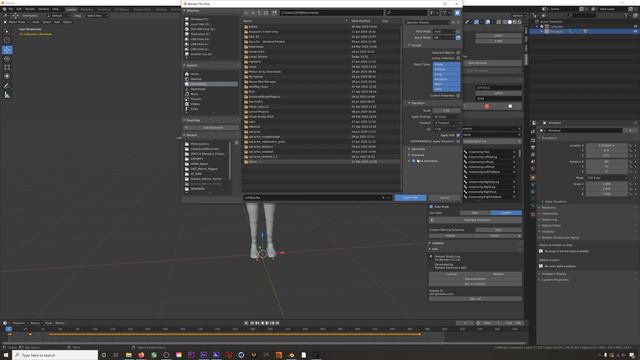
Task: Click Cancel in the file browser
Action: tap(444, 198)
